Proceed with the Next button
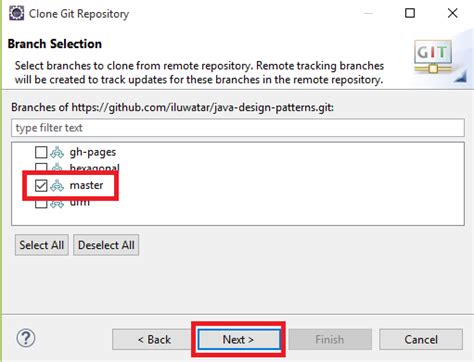Screen dimensions: 474x362 pos(238,339)
